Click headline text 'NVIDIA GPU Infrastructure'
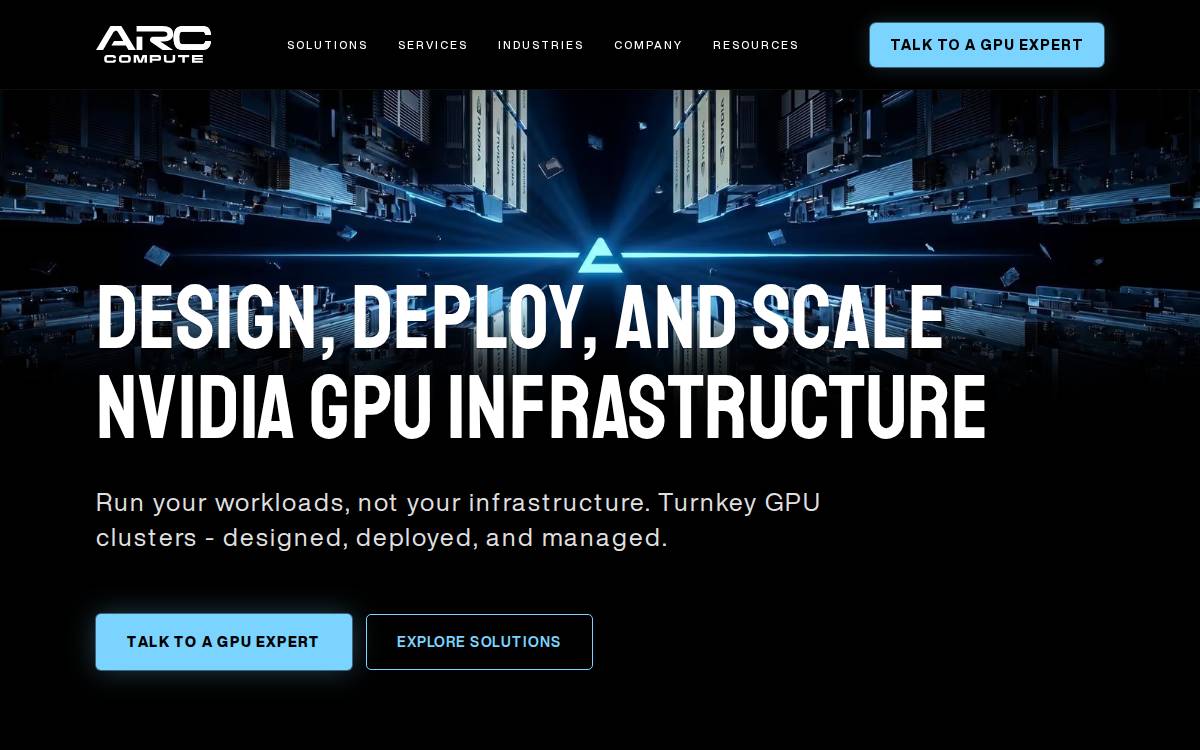The image size is (1200, 750). [541, 407]
